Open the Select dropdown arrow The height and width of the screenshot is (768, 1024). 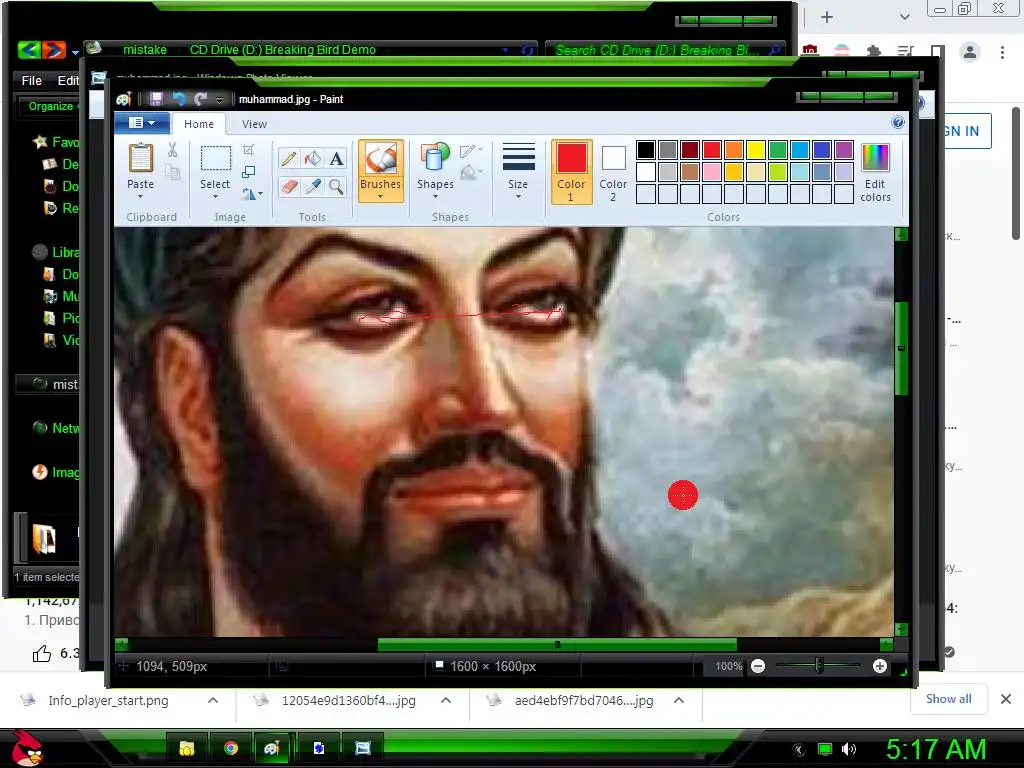coord(215,196)
